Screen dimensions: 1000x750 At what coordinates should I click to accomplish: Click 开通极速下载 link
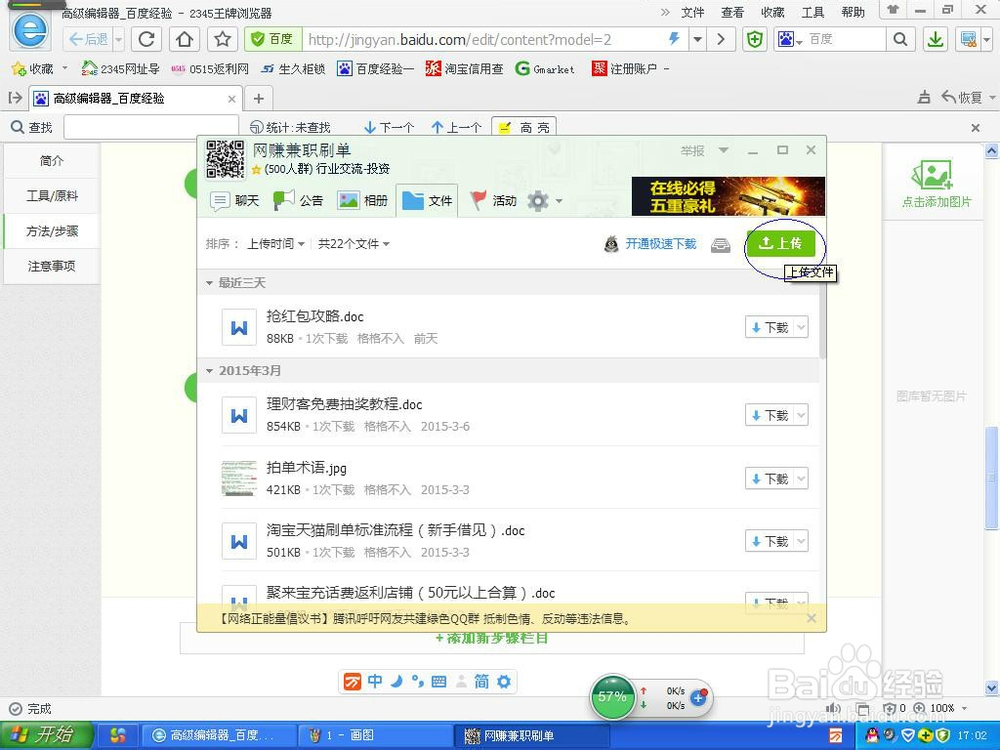click(x=661, y=244)
